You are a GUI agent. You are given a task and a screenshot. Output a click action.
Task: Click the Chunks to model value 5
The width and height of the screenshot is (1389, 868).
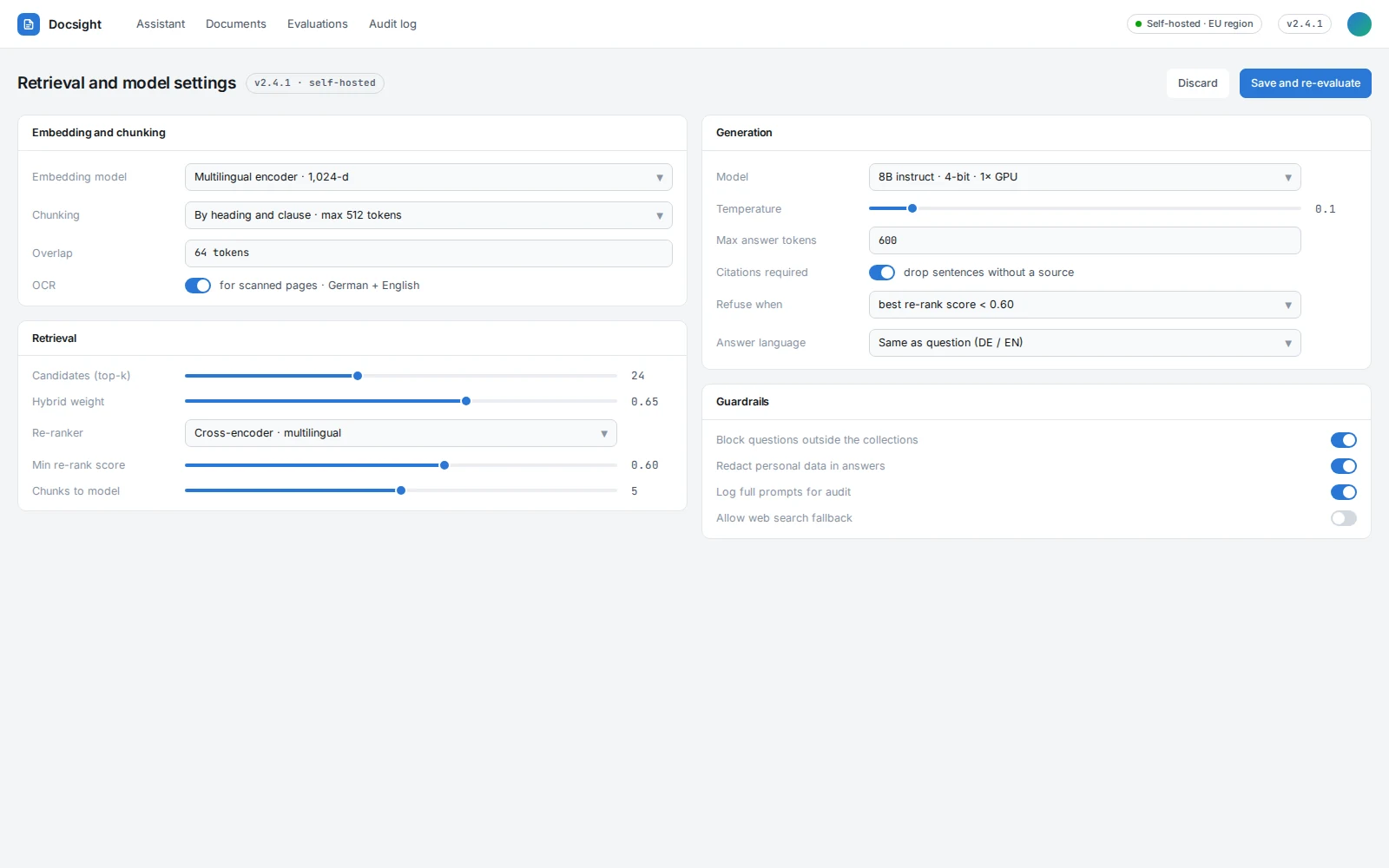pyautogui.click(x=635, y=491)
